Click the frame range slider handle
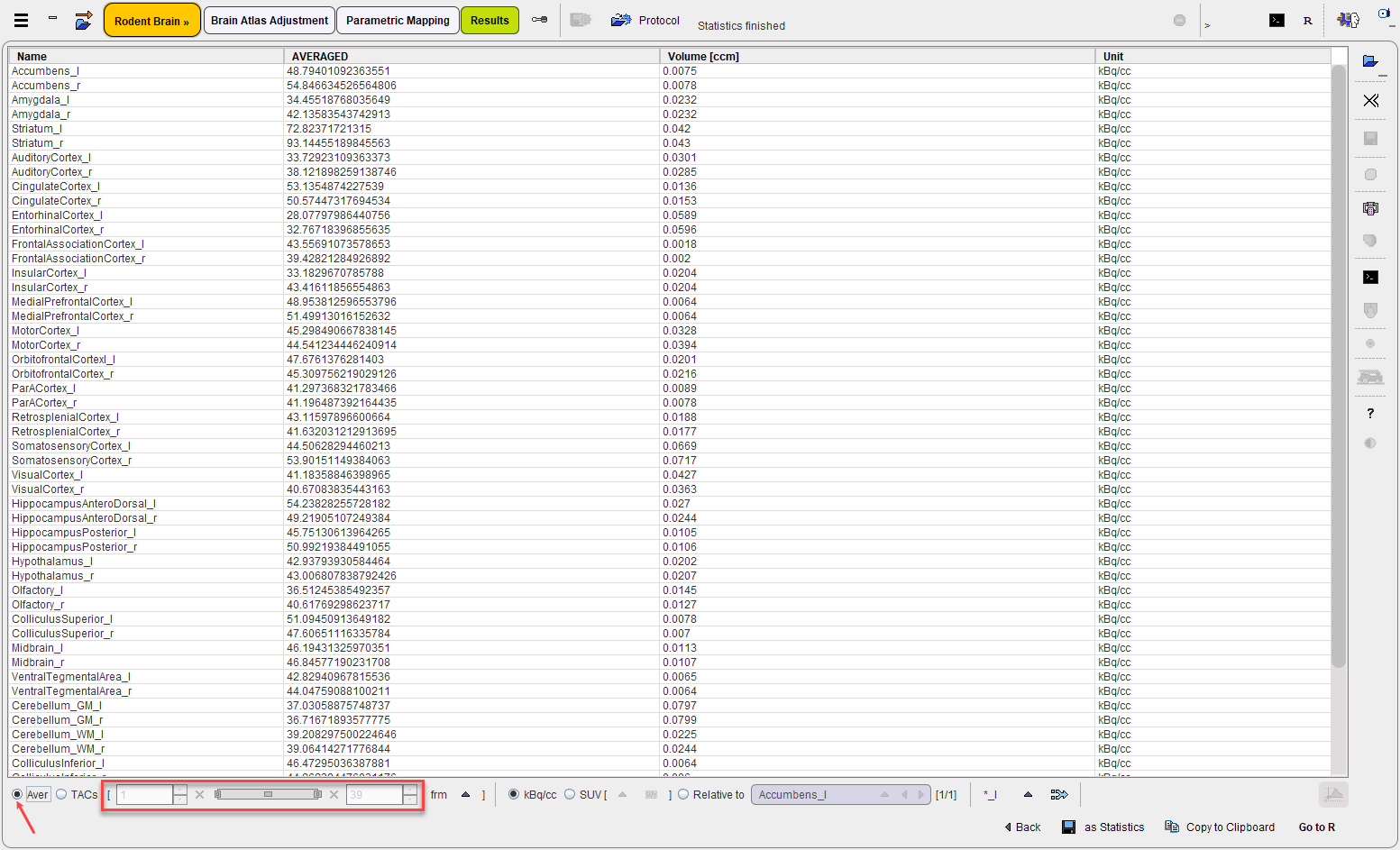 [x=268, y=794]
